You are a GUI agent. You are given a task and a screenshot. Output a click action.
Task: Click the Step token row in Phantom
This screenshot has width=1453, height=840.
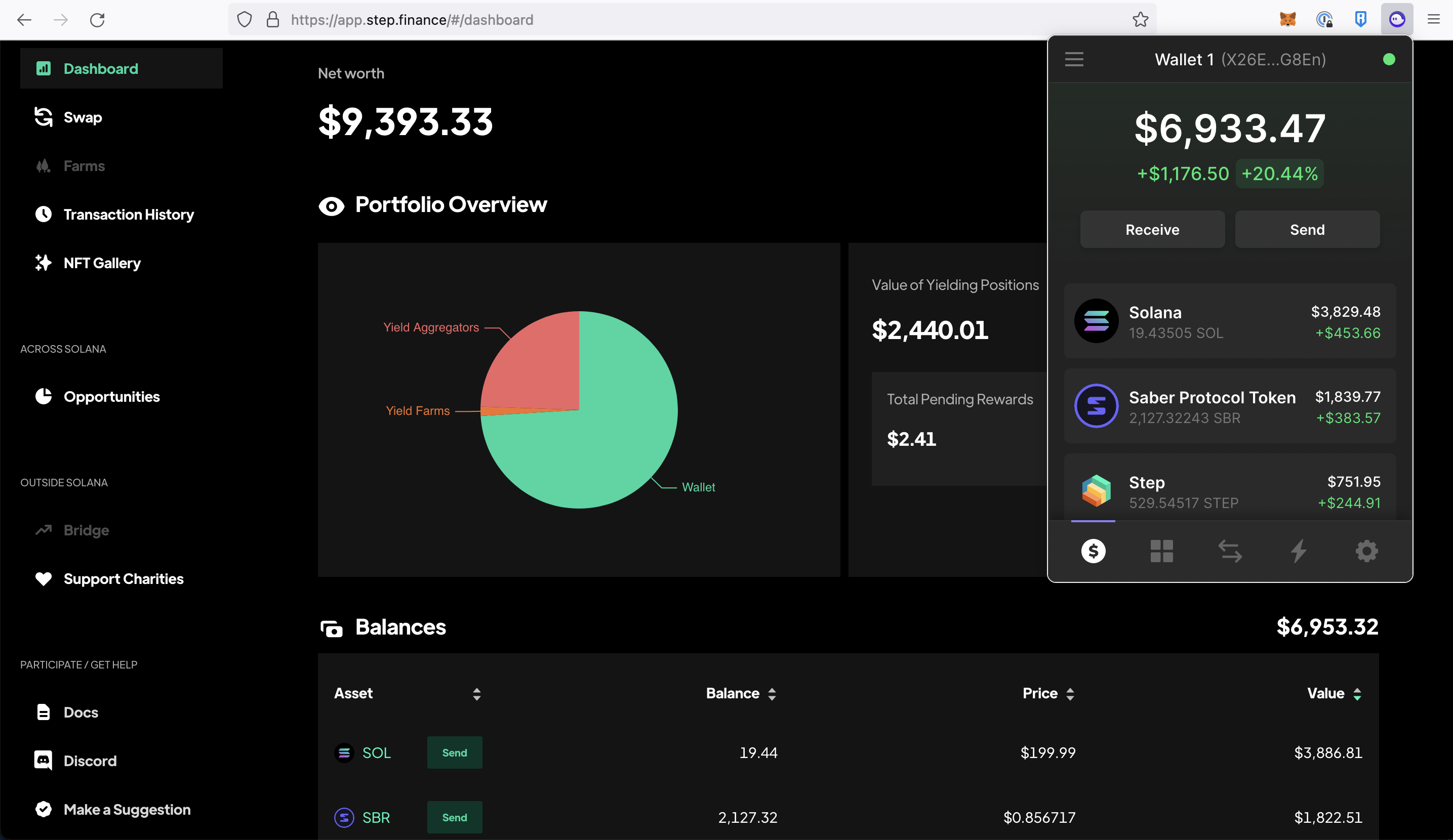click(x=1230, y=487)
